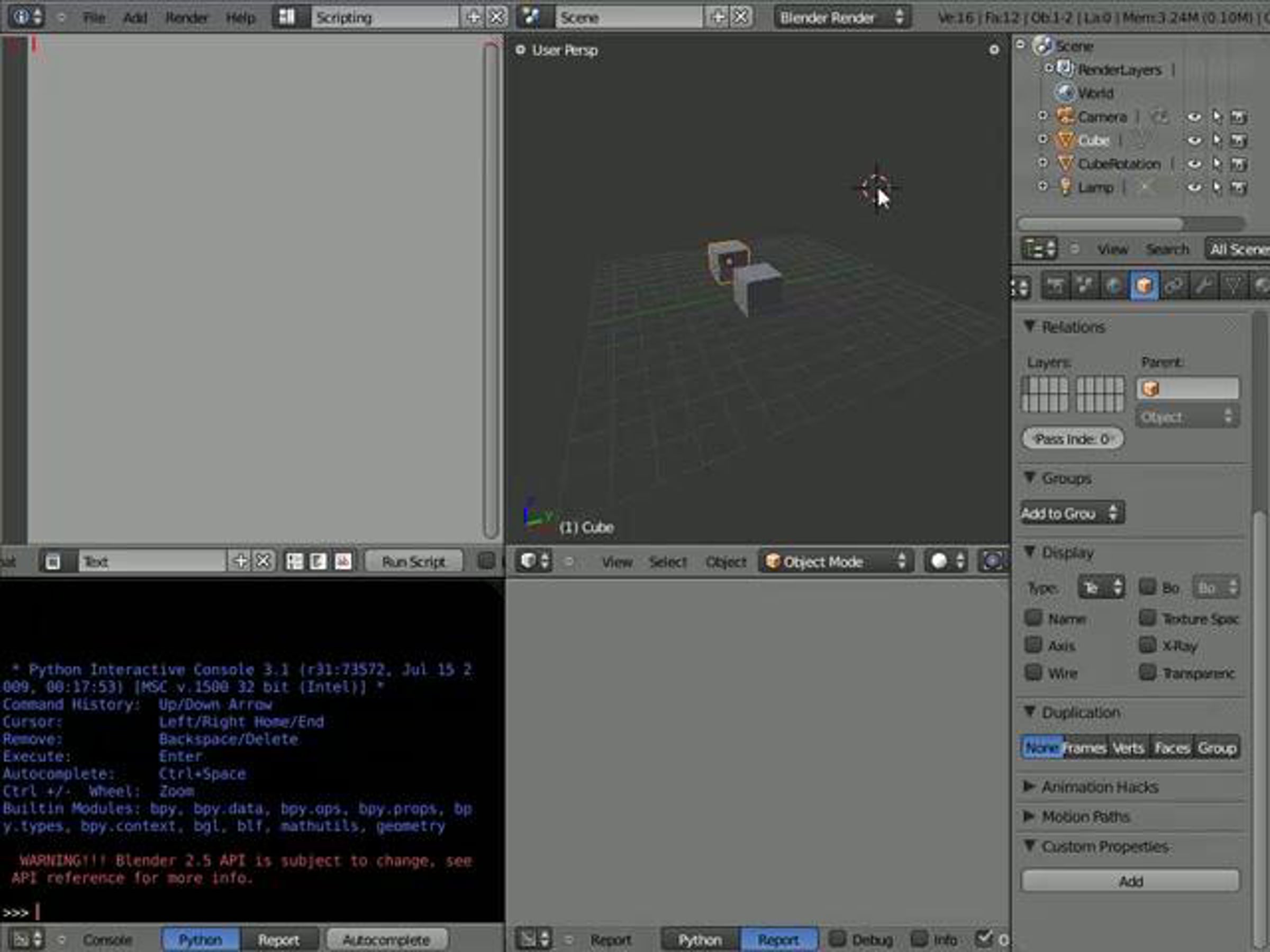
Task: Select Verts duplication option
Action: tap(1128, 748)
